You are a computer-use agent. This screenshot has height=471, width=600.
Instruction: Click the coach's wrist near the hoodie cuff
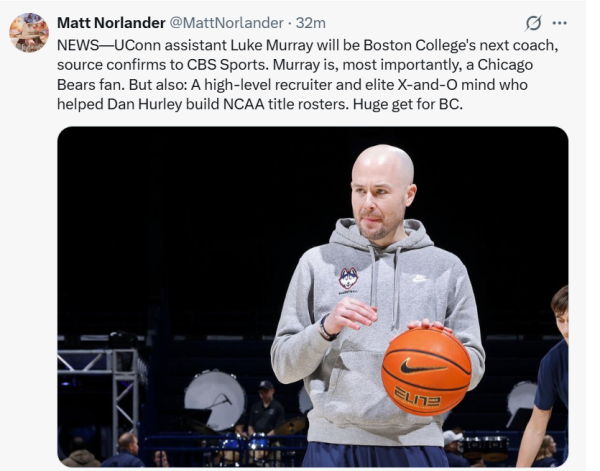329,325
